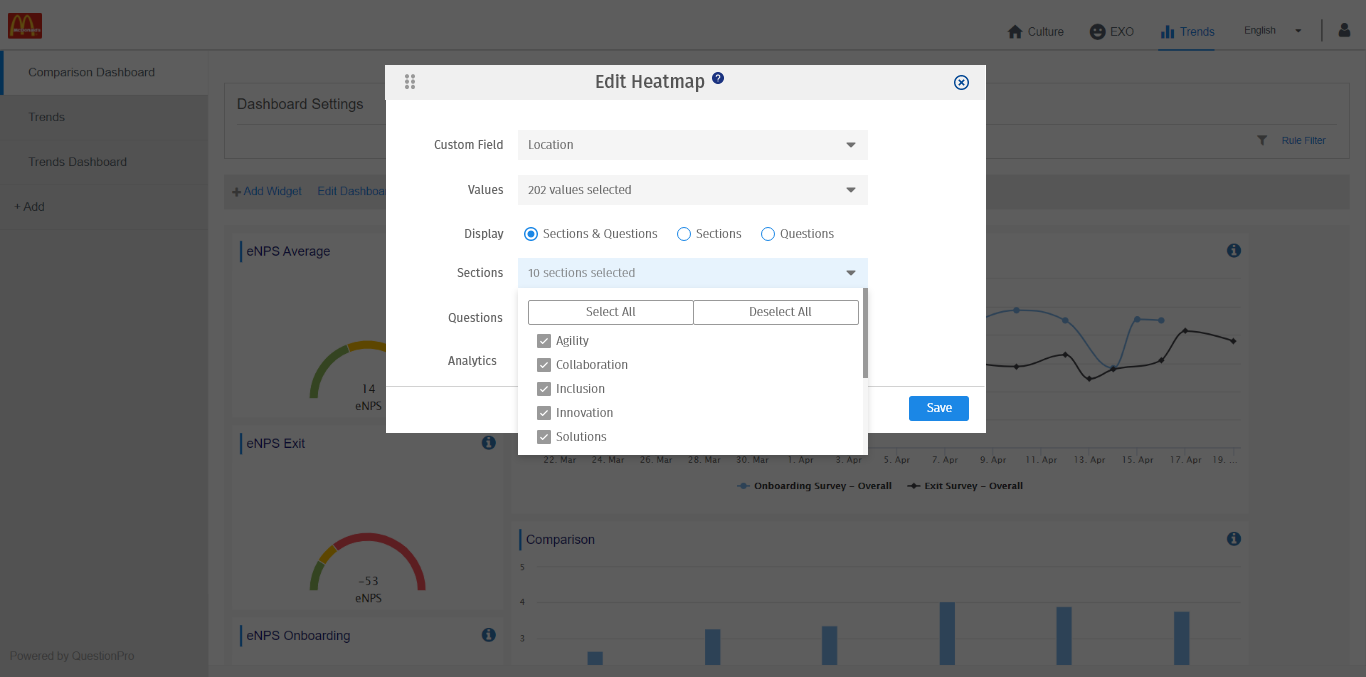Open the user profile icon
The width and height of the screenshot is (1366, 677).
(x=1343, y=30)
